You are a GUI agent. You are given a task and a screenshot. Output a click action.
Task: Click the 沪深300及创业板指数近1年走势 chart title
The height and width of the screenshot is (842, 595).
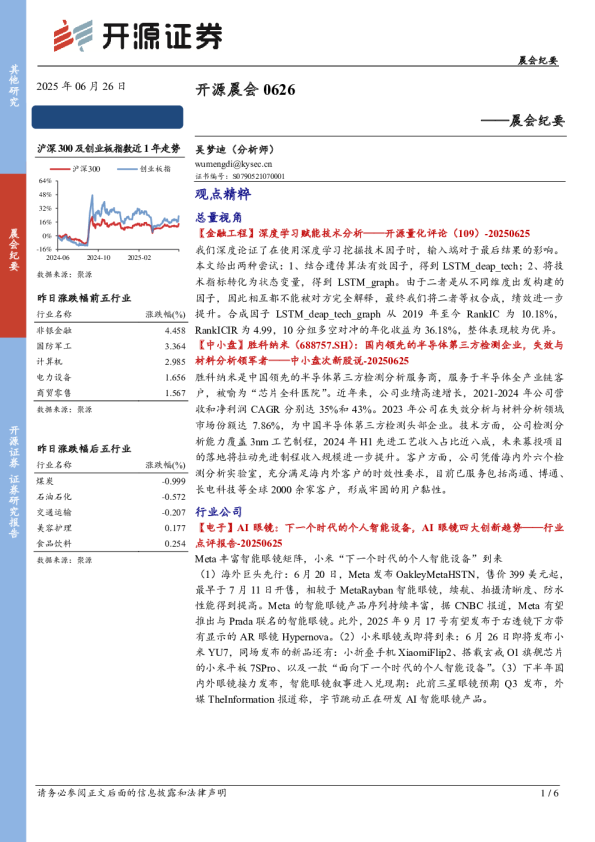pyautogui.click(x=108, y=149)
